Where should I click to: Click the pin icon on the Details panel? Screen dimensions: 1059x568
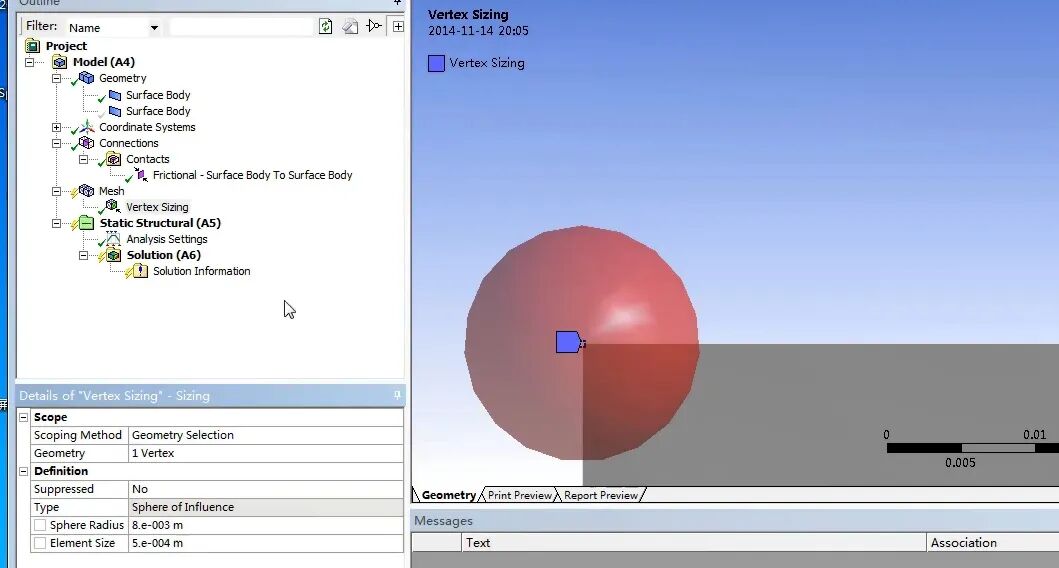coord(397,395)
